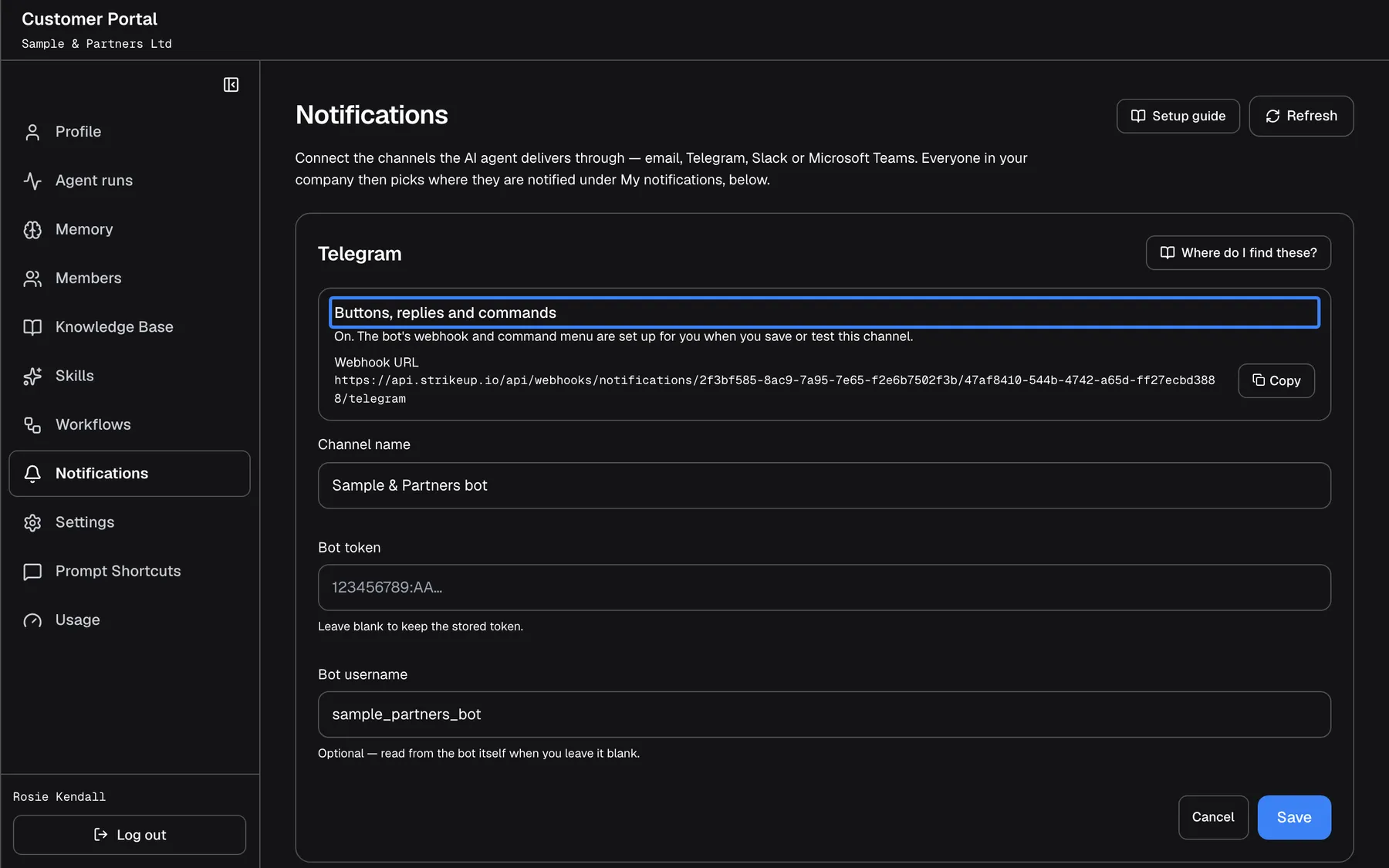Click the Telegram section heading
The height and width of the screenshot is (868, 1389).
[x=360, y=254]
